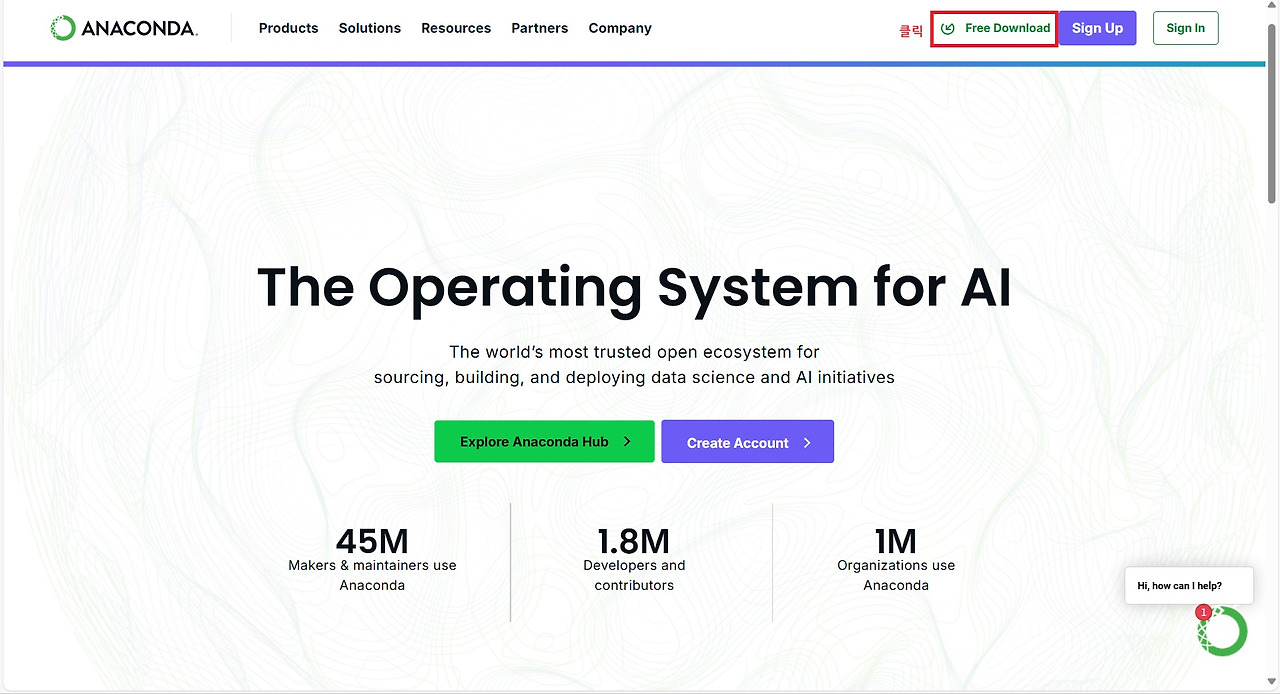This screenshot has width=1280, height=694.
Task: Click 'Organizations use Anaconda' text
Action: pos(896,575)
